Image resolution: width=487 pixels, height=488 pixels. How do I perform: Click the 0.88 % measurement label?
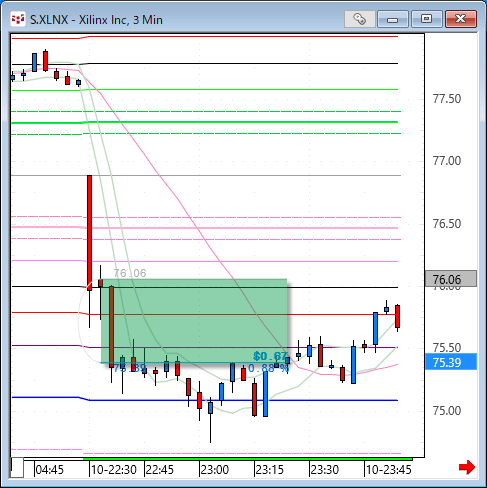[x=268, y=368]
